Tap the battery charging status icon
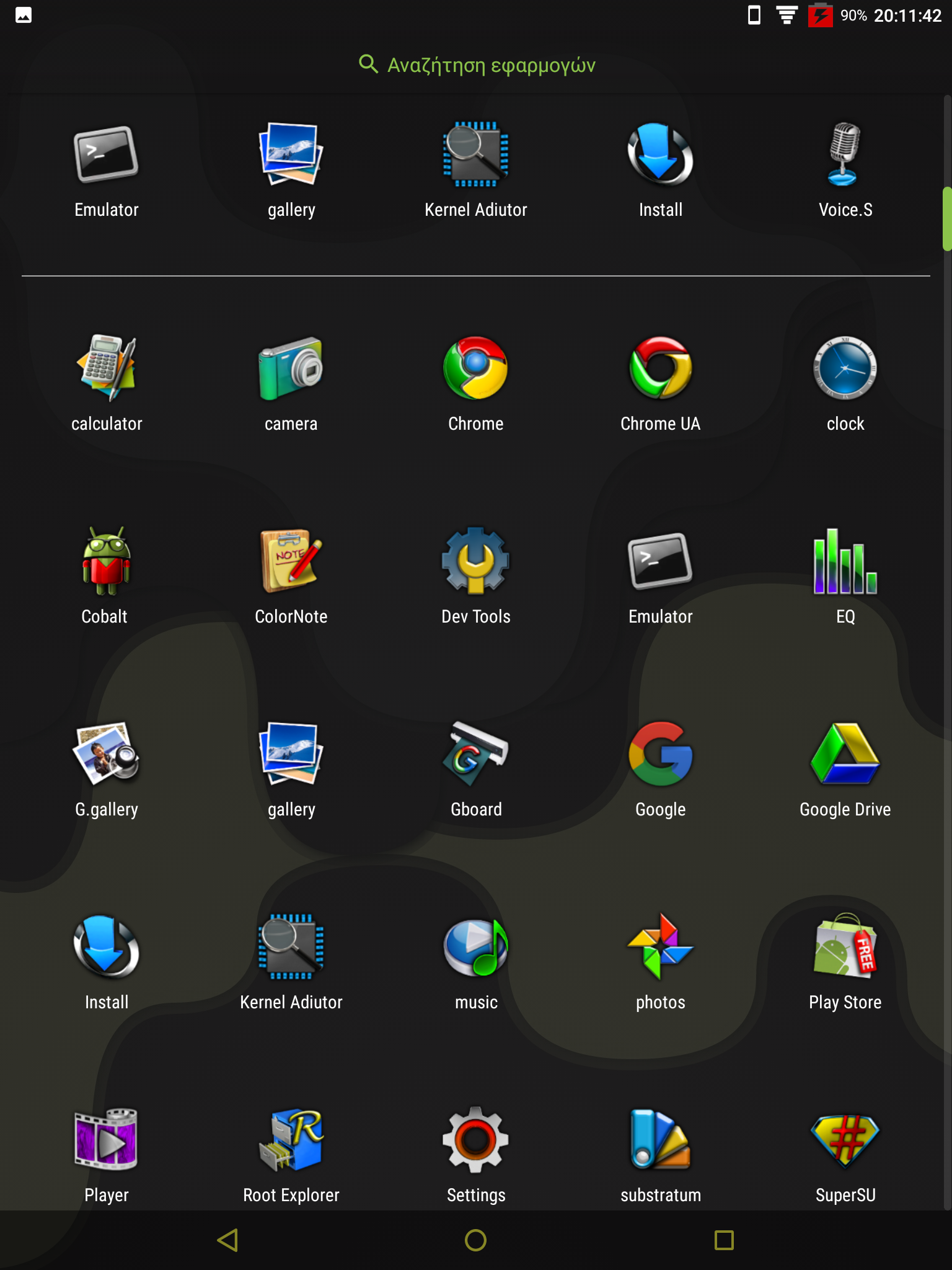This screenshot has height=1270, width=952. 820,15
